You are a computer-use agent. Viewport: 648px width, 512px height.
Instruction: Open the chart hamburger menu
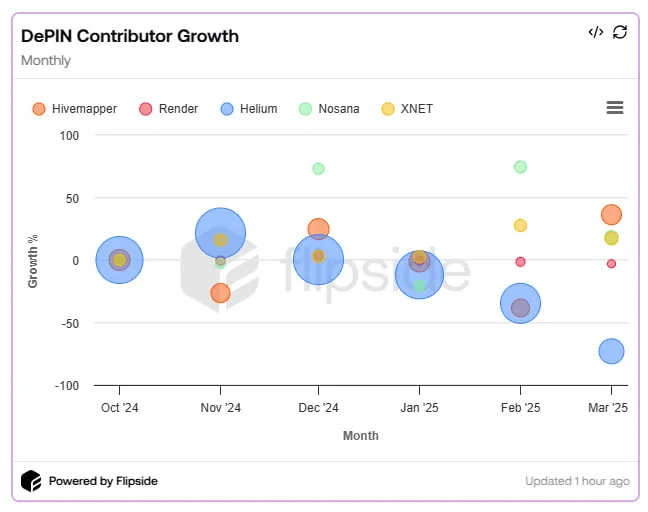pos(615,107)
